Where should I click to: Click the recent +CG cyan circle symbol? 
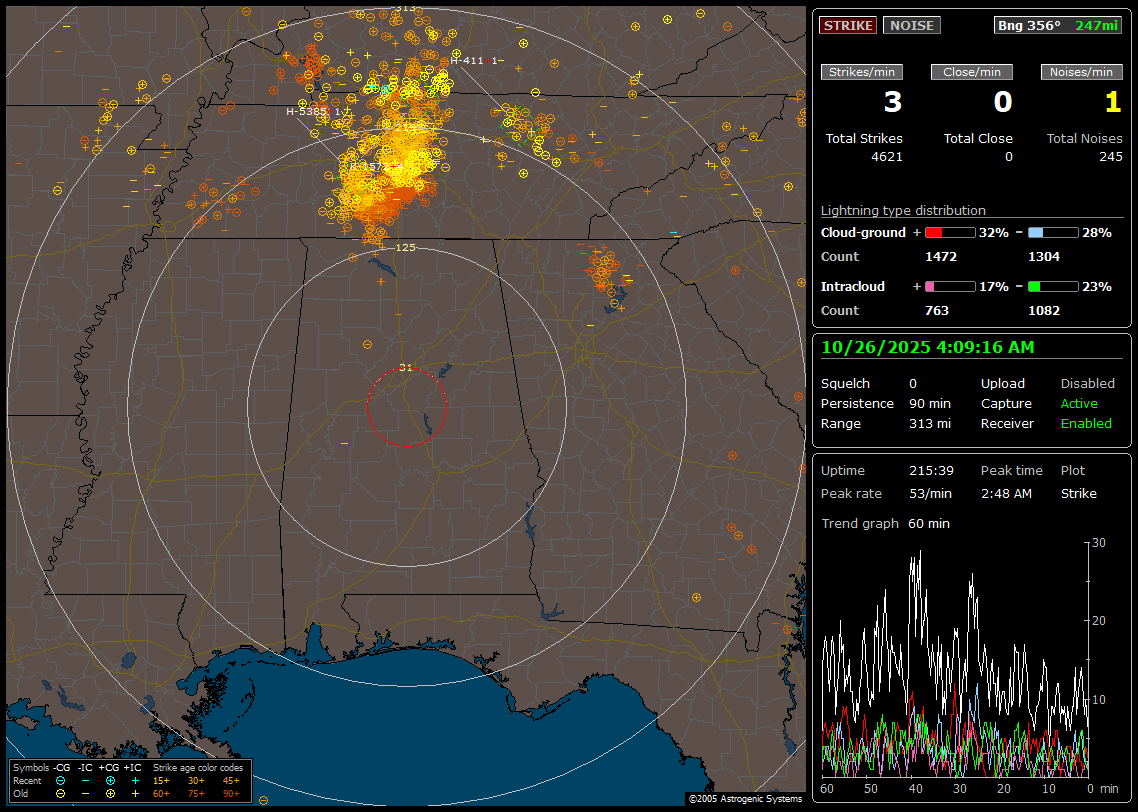point(110,780)
